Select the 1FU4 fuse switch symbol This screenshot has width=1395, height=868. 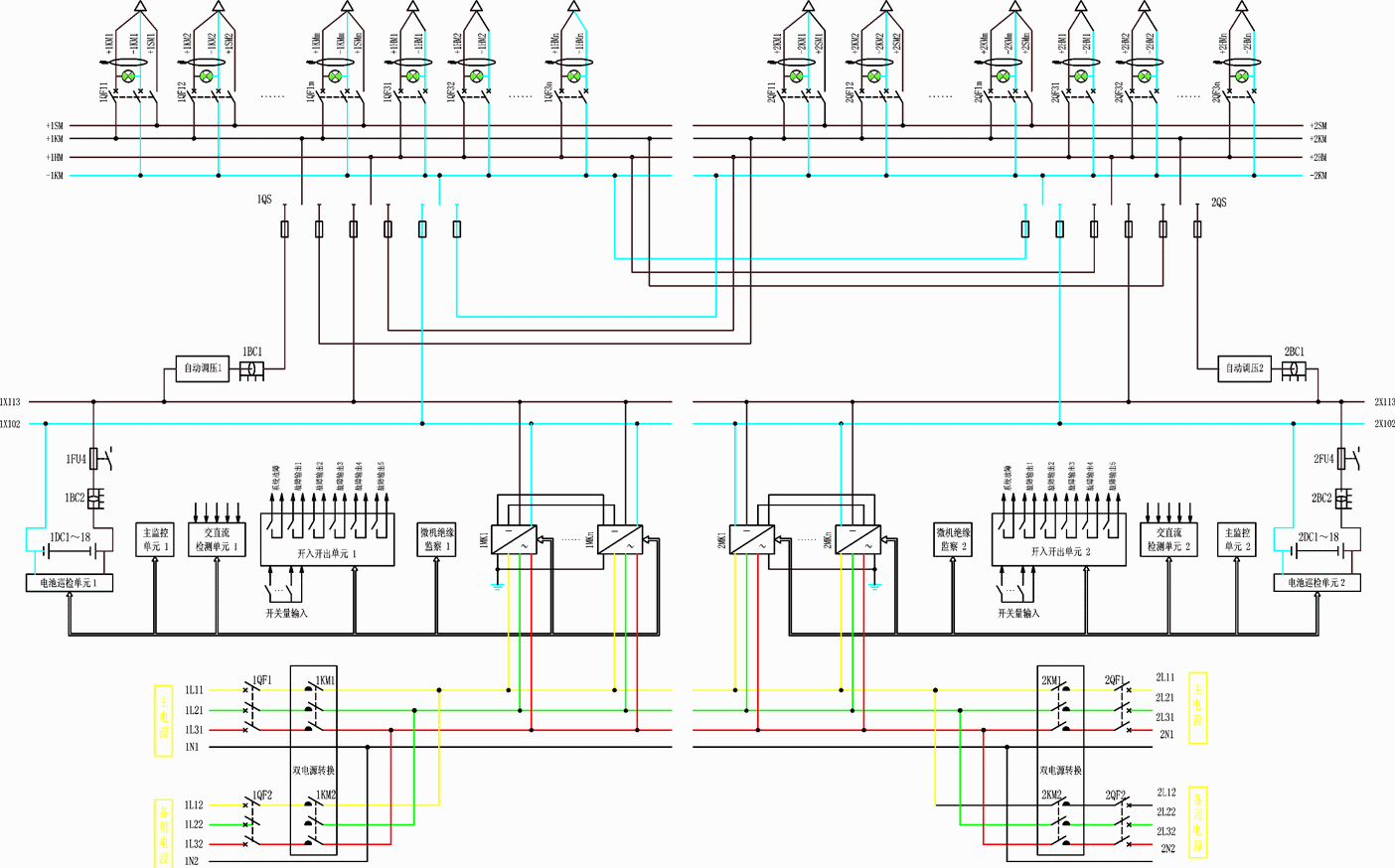click(98, 459)
